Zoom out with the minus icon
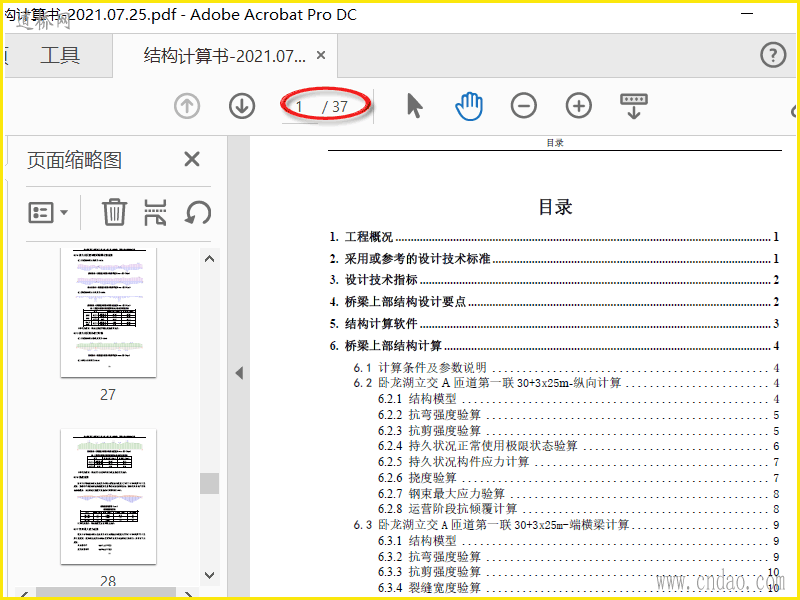 pyautogui.click(x=523, y=106)
